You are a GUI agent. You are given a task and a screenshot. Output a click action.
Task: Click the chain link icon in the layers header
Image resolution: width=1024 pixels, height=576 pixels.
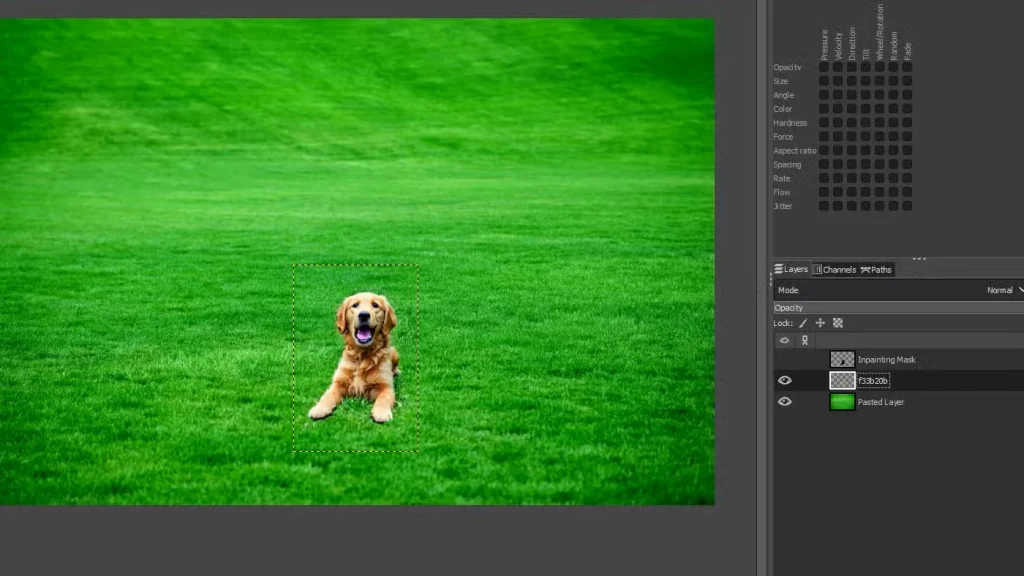[x=804, y=341]
